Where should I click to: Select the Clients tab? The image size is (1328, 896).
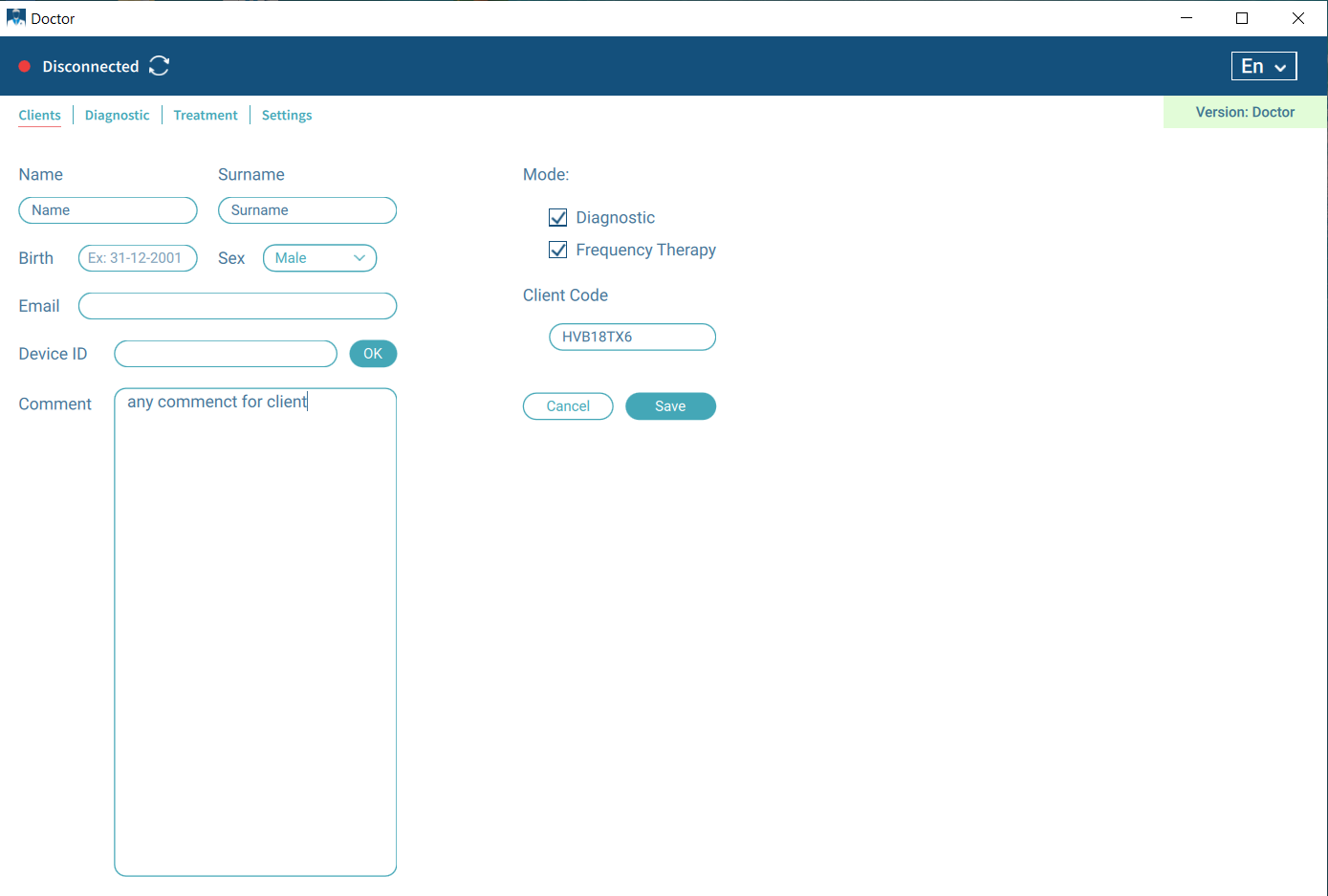39,116
